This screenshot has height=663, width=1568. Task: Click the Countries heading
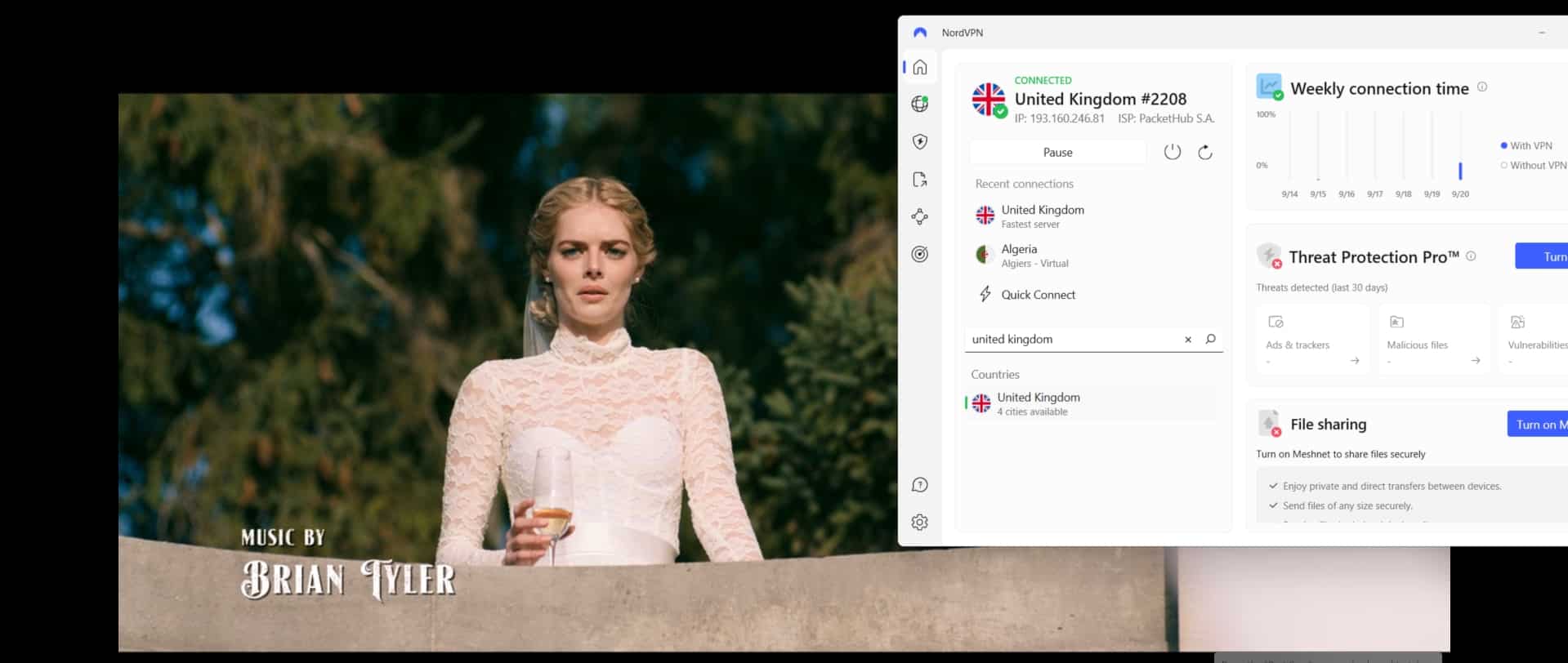(x=994, y=375)
